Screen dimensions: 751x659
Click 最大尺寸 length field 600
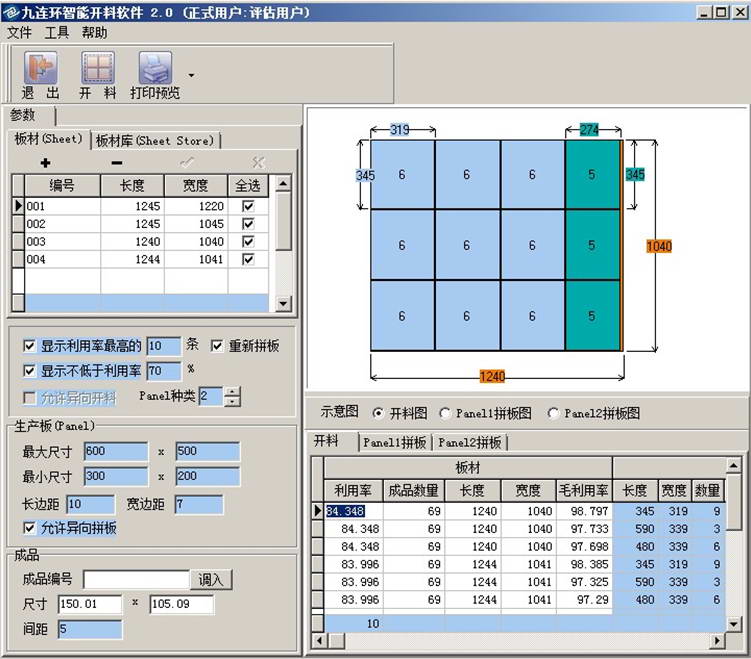[116, 451]
